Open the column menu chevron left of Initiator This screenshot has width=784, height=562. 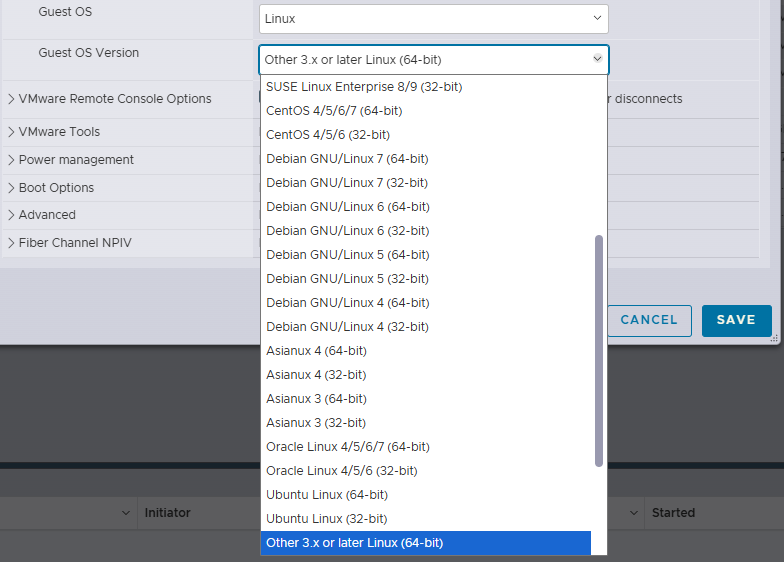point(126,513)
